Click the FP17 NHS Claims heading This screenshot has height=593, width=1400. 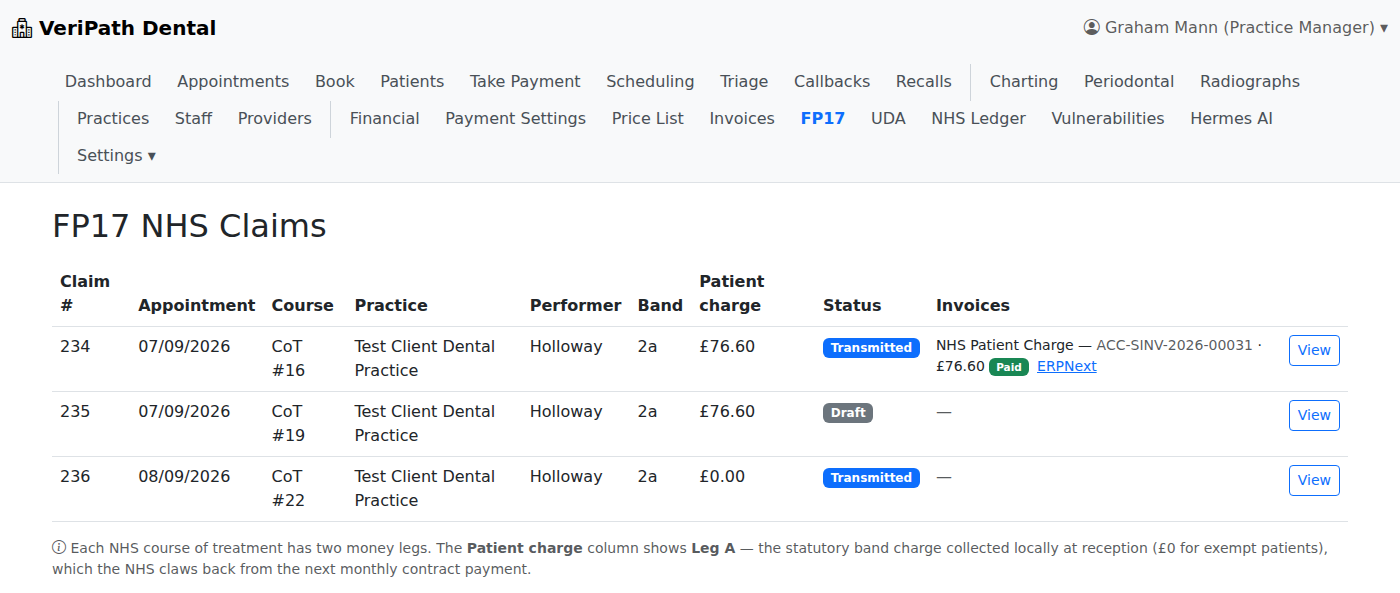pyautogui.click(x=190, y=227)
